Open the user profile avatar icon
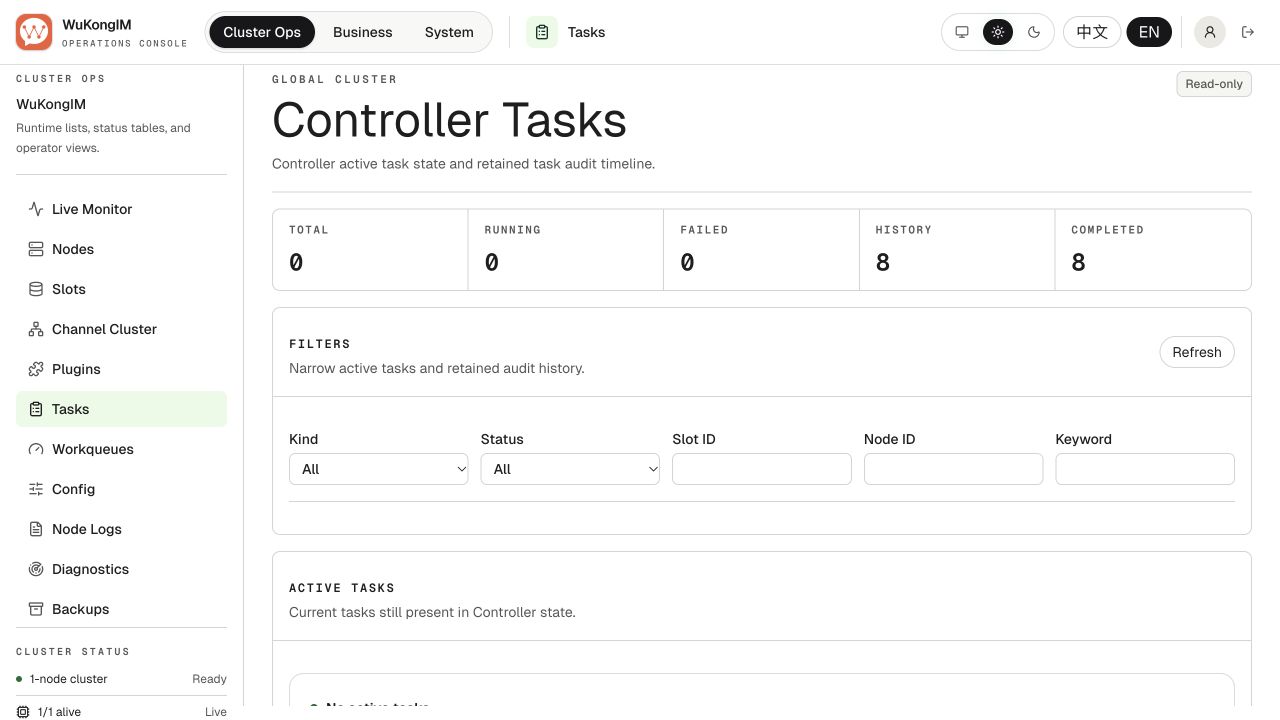 (x=1210, y=32)
